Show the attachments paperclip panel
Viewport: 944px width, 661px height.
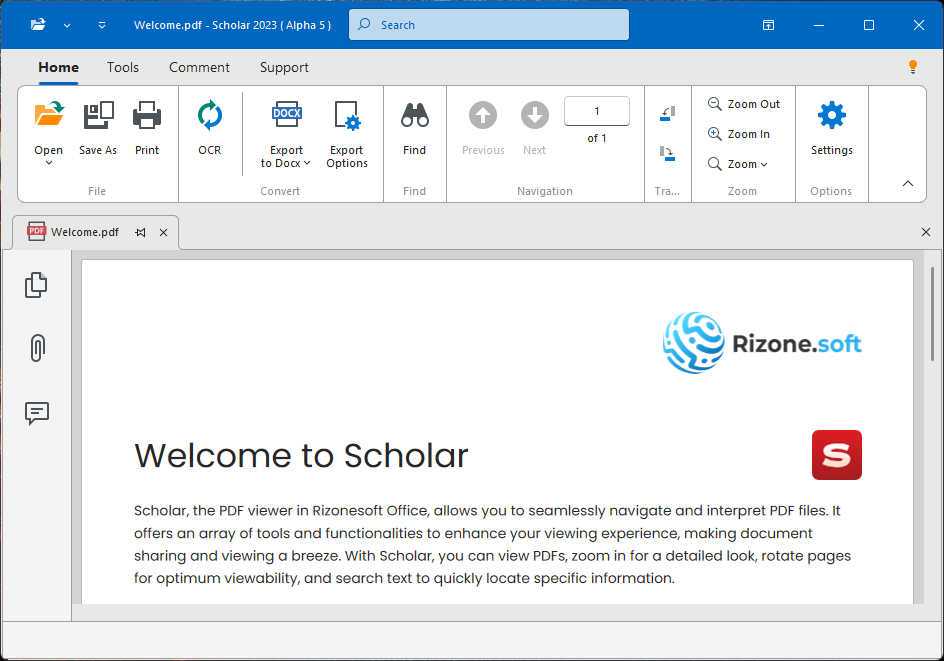click(x=37, y=348)
